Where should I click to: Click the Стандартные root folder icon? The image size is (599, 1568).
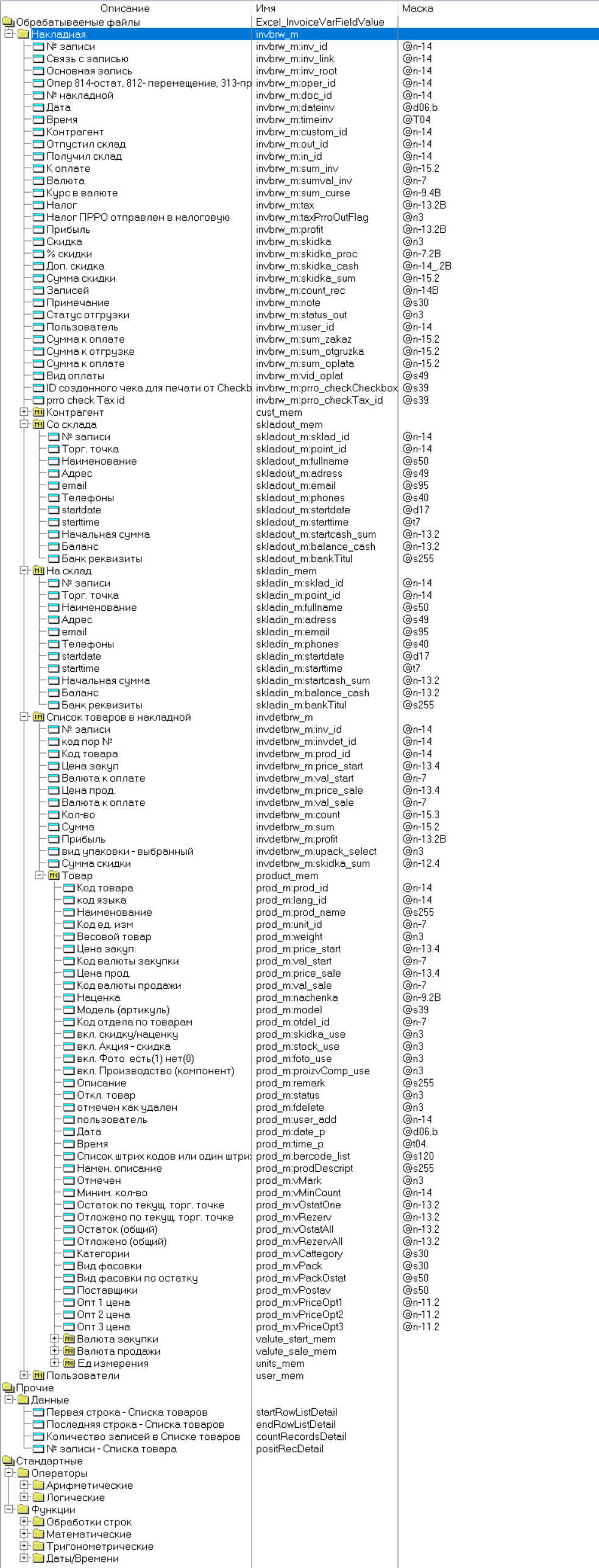point(8,1461)
